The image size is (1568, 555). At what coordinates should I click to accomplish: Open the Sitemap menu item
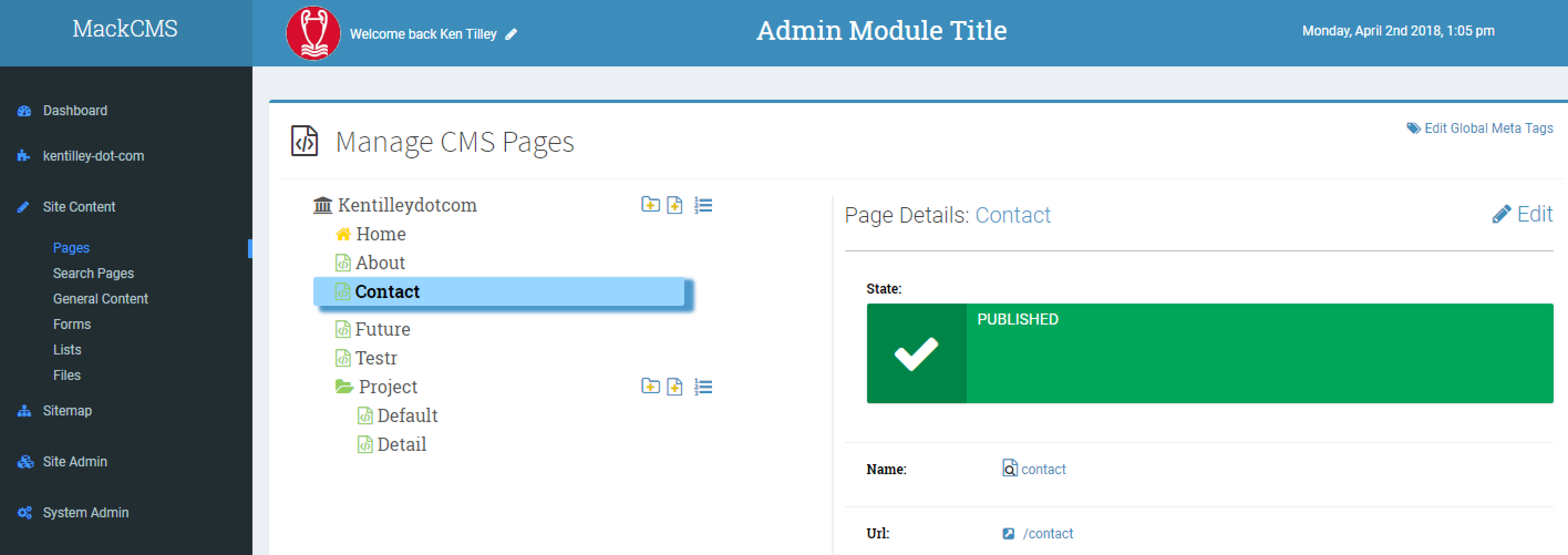[68, 410]
